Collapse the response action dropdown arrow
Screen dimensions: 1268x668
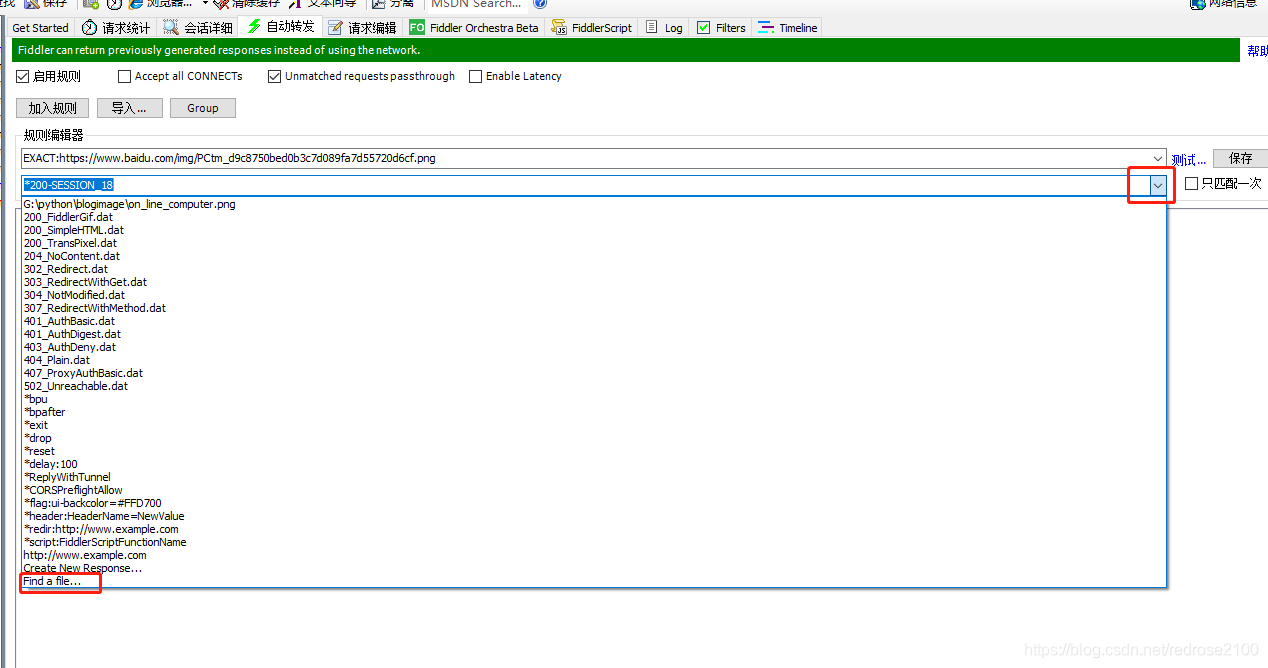[x=1158, y=185]
